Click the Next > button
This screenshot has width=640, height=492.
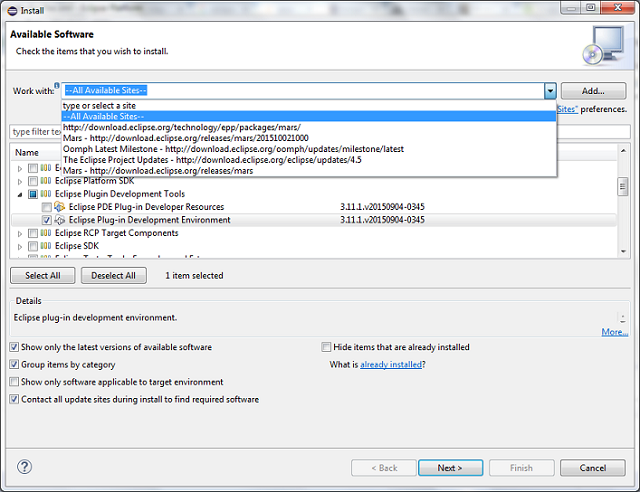point(450,468)
